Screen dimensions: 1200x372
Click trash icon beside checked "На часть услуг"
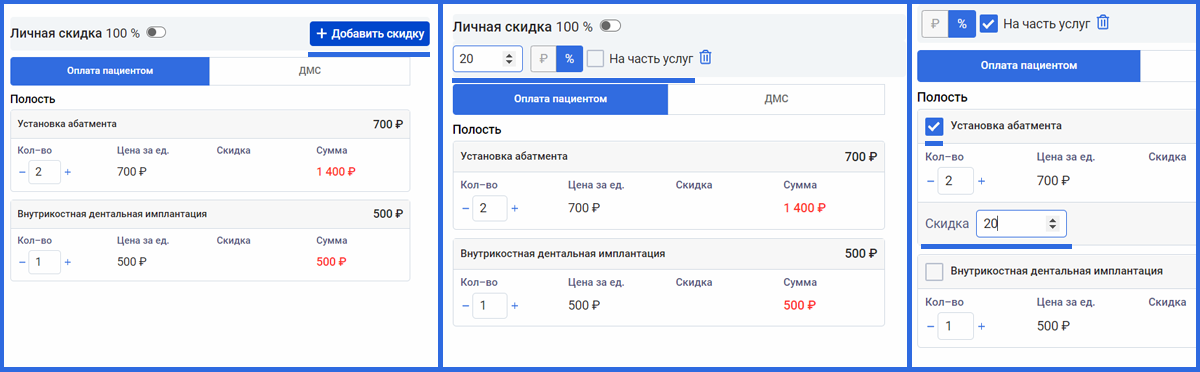[x=1103, y=22]
